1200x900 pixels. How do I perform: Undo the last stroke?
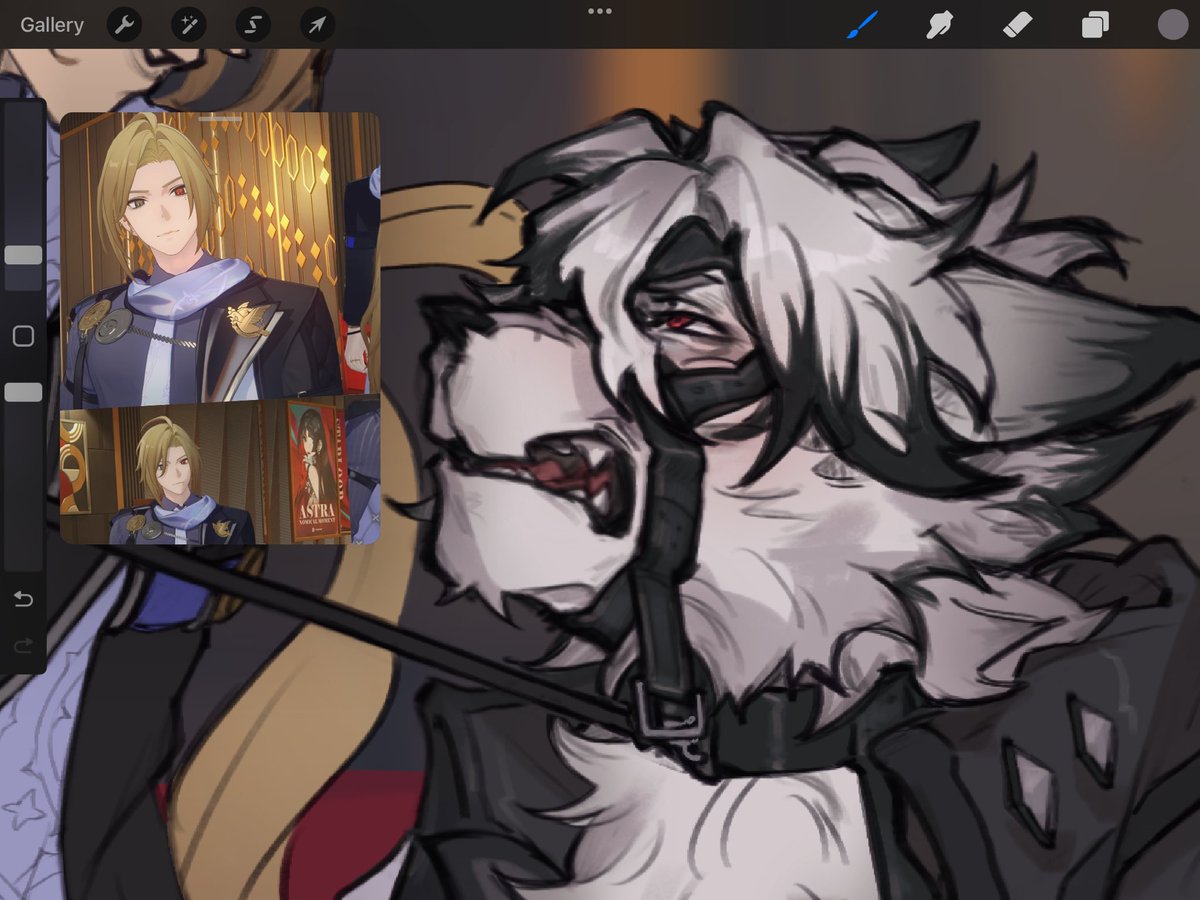(x=23, y=600)
